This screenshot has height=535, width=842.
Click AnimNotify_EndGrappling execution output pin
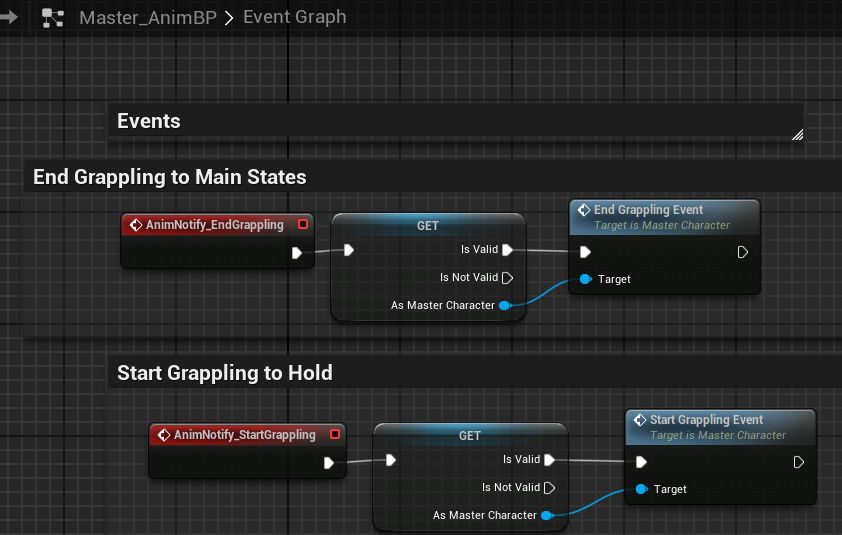[x=297, y=253]
